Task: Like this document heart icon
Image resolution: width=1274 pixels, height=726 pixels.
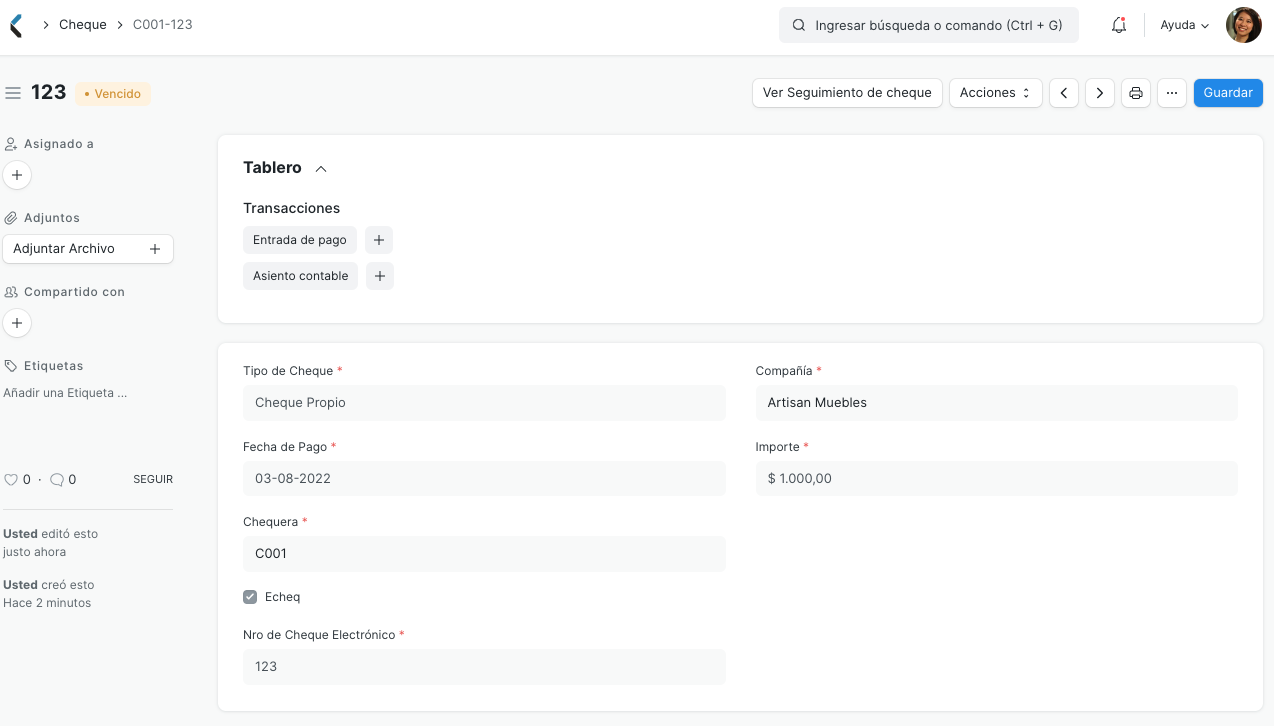Action: click(x=11, y=480)
